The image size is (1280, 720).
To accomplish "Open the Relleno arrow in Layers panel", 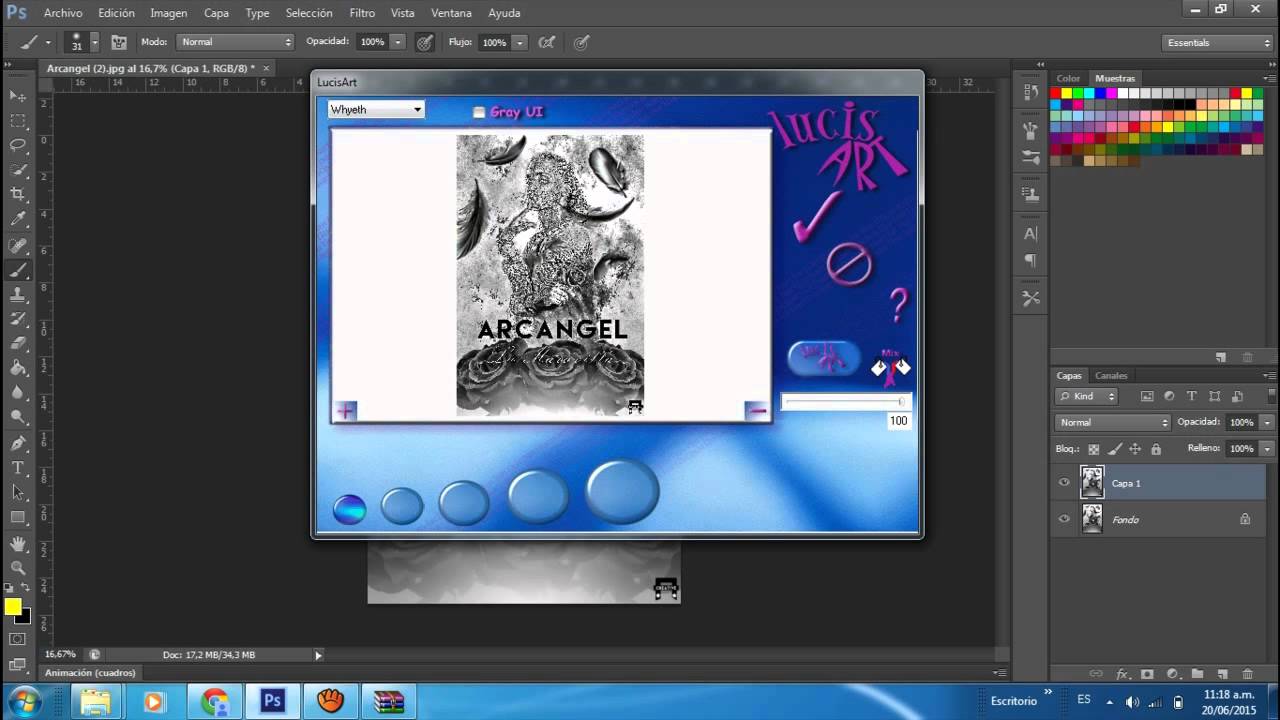I will tap(1267, 448).
